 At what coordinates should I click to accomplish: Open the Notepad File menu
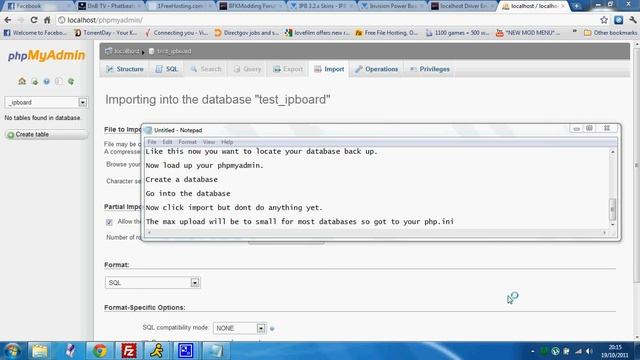[x=152, y=142]
